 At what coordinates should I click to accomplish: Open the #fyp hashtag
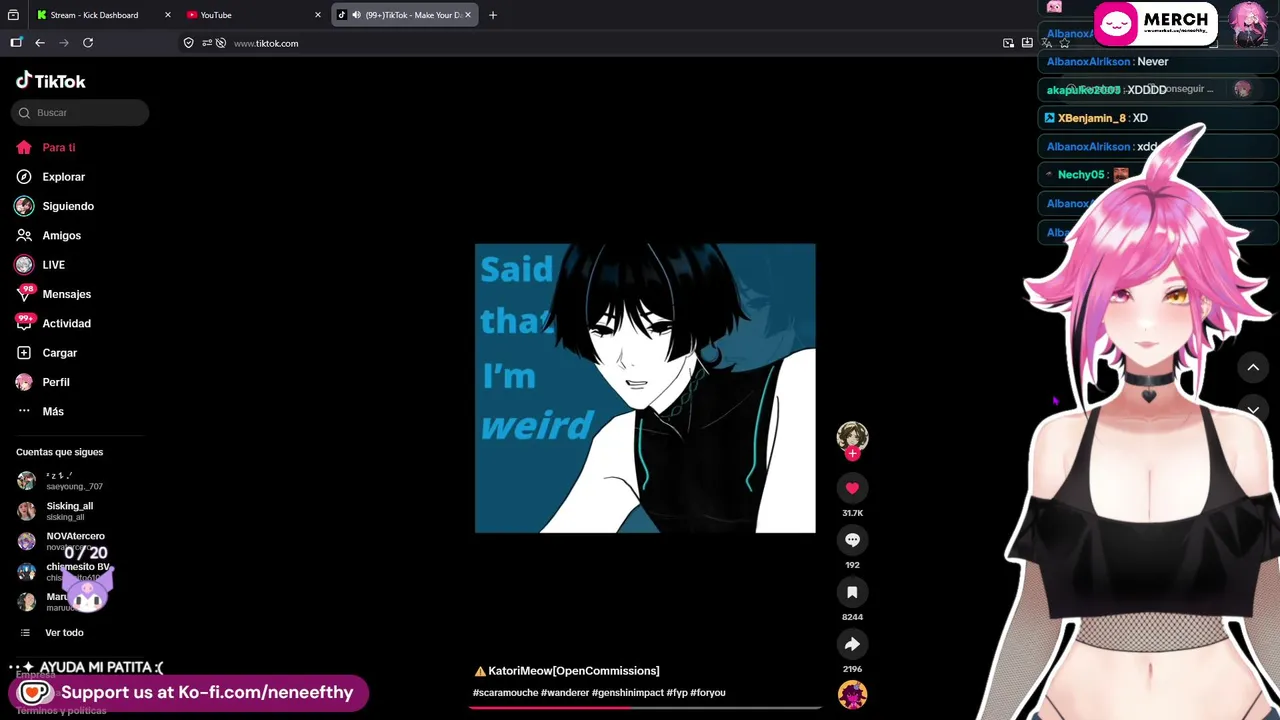tap(677, 693)
